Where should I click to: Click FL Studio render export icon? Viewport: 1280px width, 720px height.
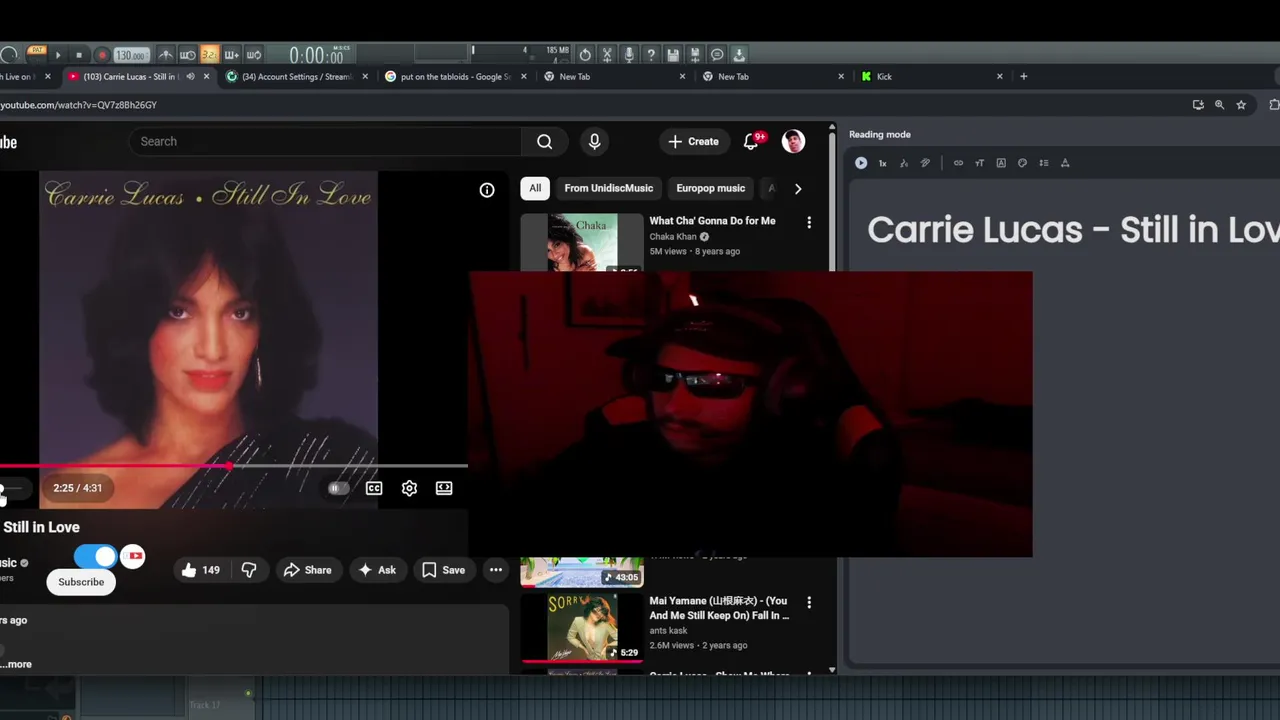tap(695, 55)
